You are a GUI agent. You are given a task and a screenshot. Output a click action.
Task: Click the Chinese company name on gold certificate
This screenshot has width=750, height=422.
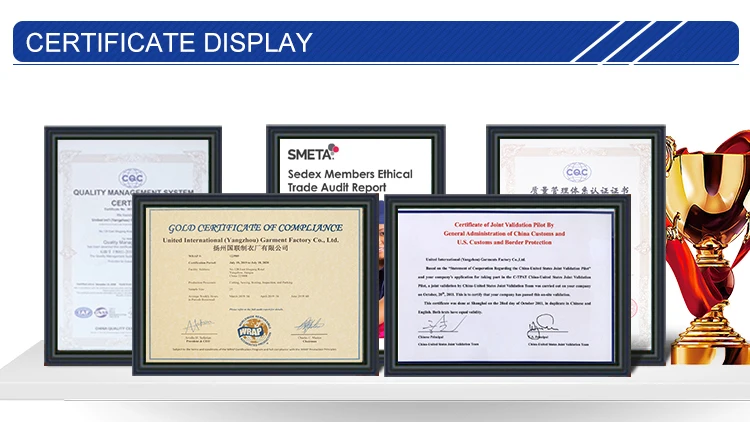coord(251,248)
